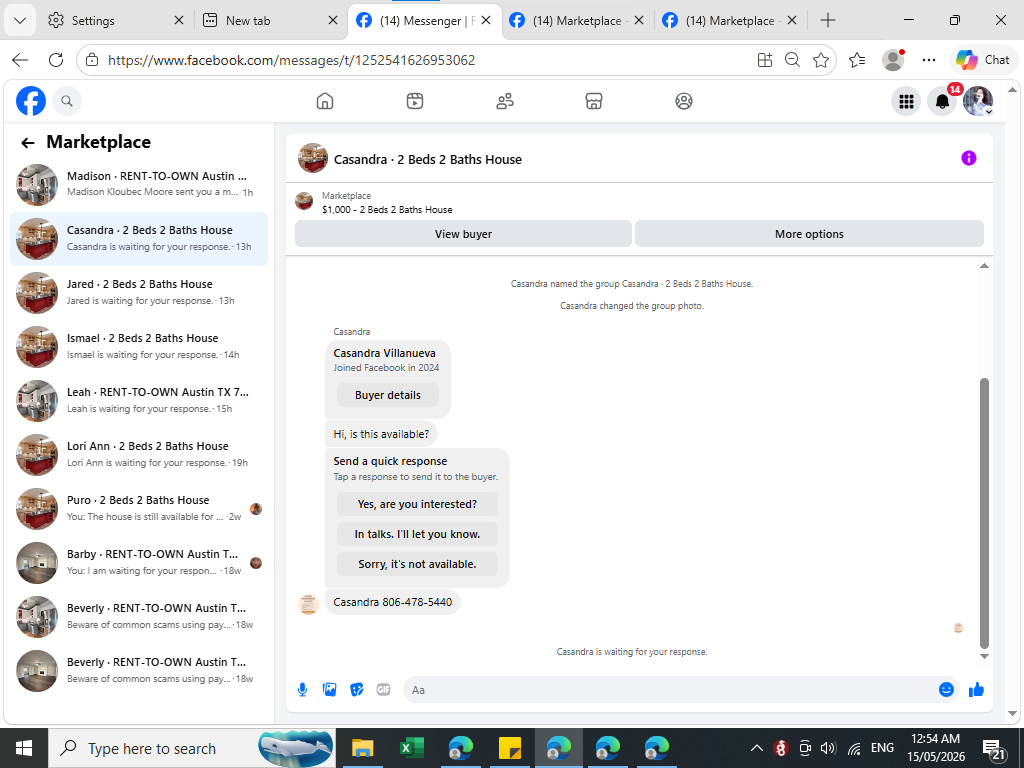Open the Facebook menu grid icon

906,101
